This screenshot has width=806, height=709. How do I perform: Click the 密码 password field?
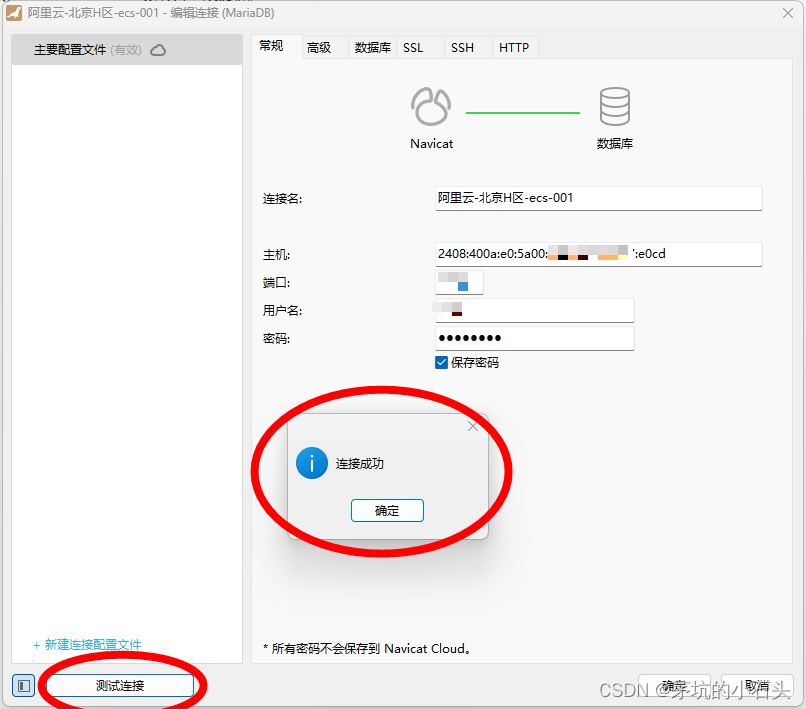535,338
